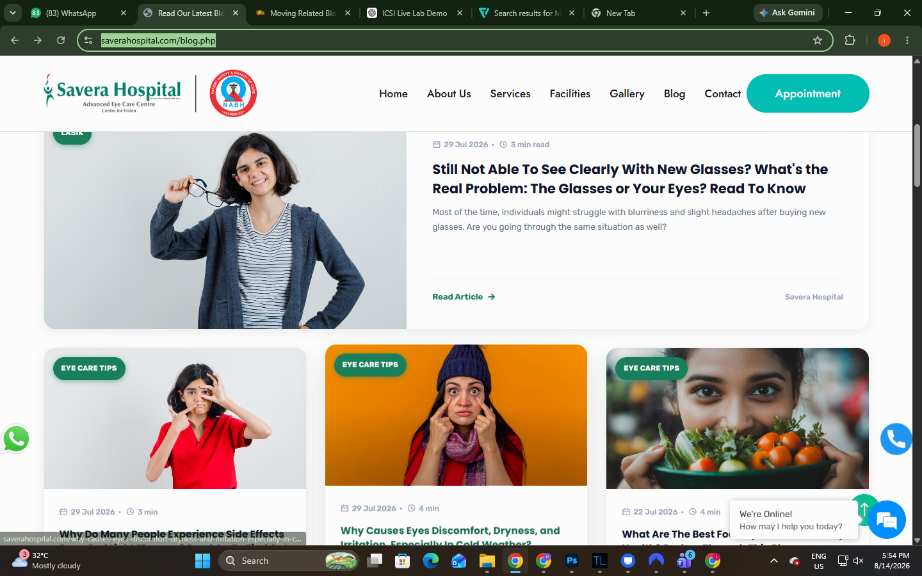Open the browser extensions puzzle icon
The image size is (922, 576).
850,41
